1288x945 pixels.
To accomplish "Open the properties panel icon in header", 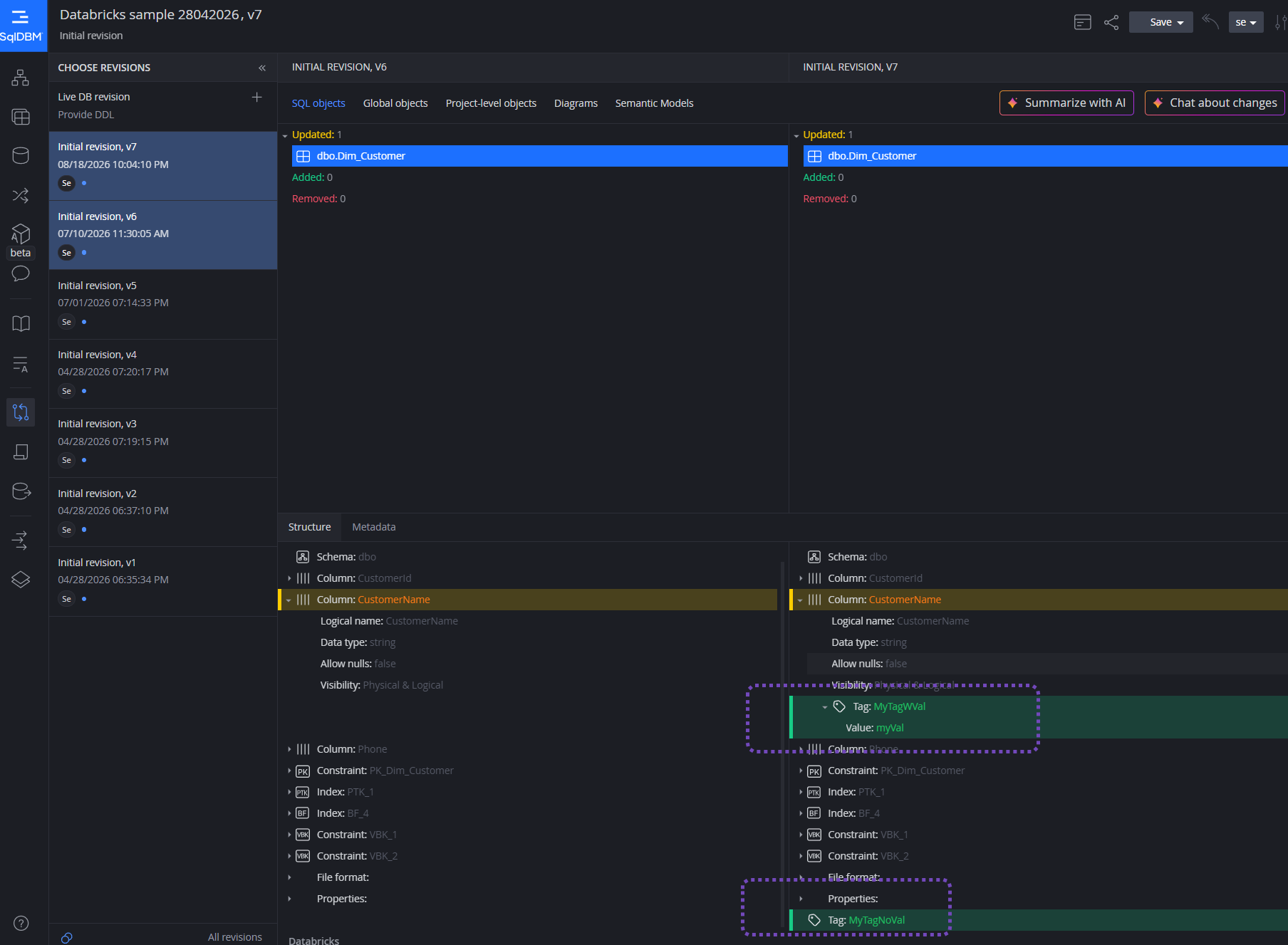I will point(1082,22).
